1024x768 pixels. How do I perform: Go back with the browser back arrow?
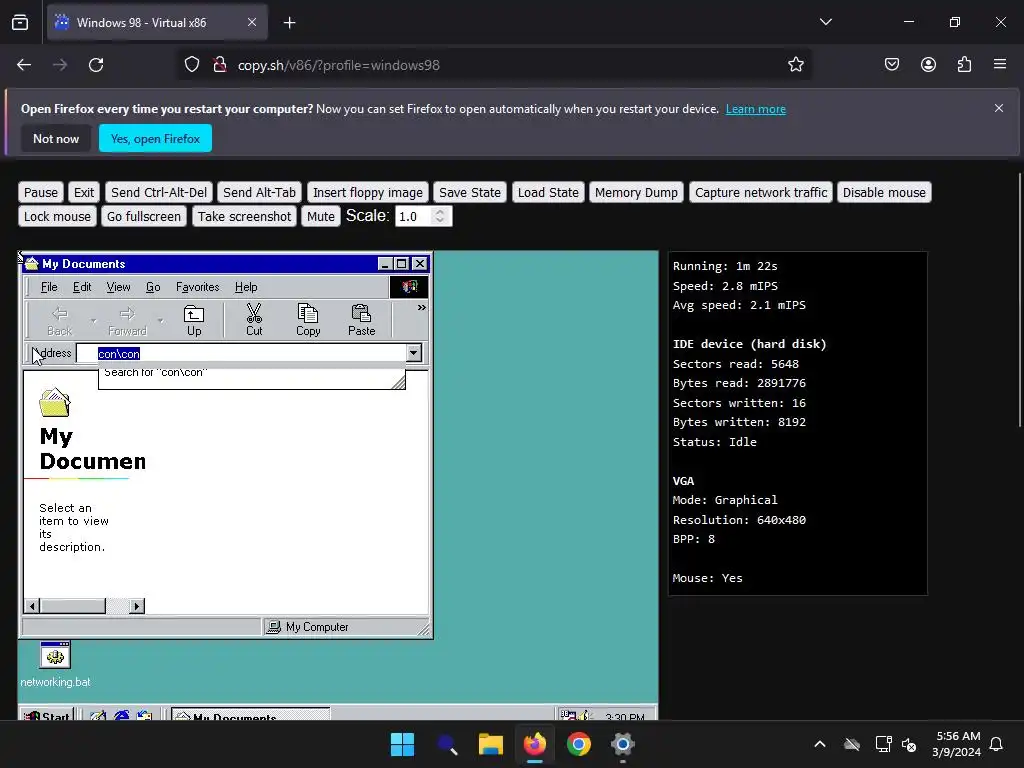pos(24,65)
